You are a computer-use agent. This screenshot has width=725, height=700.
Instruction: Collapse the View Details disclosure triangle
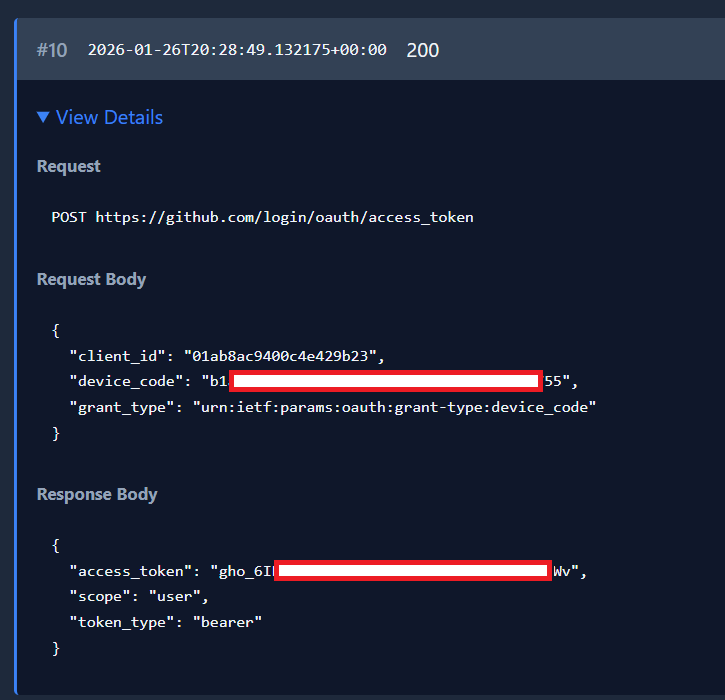coord(43,118)
